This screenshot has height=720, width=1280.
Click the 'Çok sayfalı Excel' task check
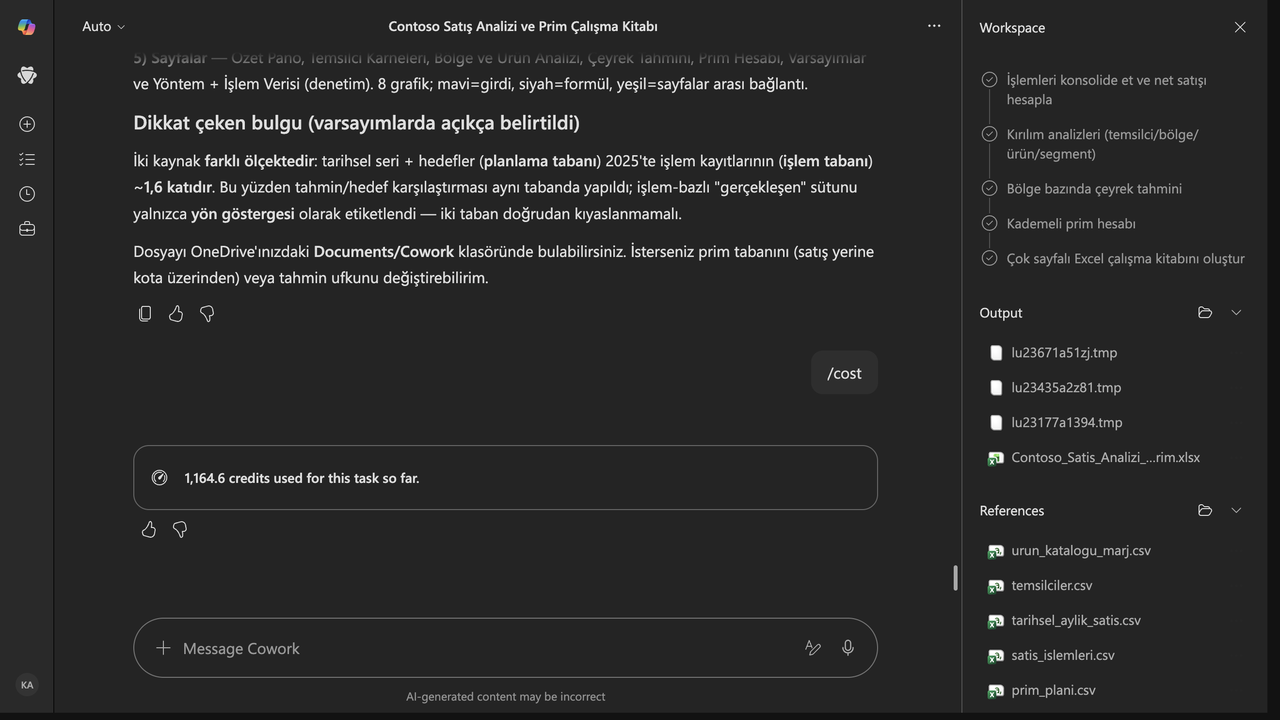(989, 258)
